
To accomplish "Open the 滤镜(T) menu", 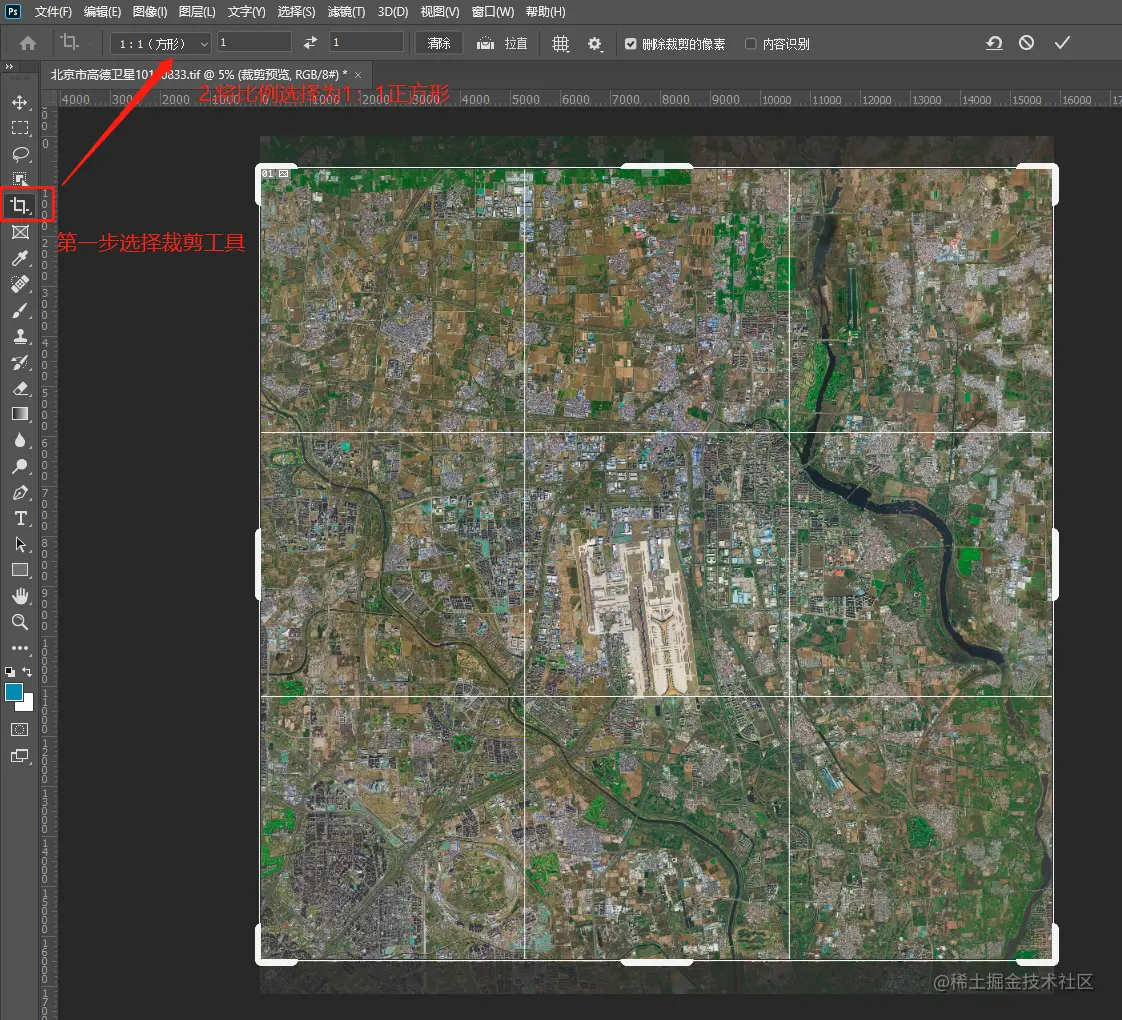I will pos(346,11).
